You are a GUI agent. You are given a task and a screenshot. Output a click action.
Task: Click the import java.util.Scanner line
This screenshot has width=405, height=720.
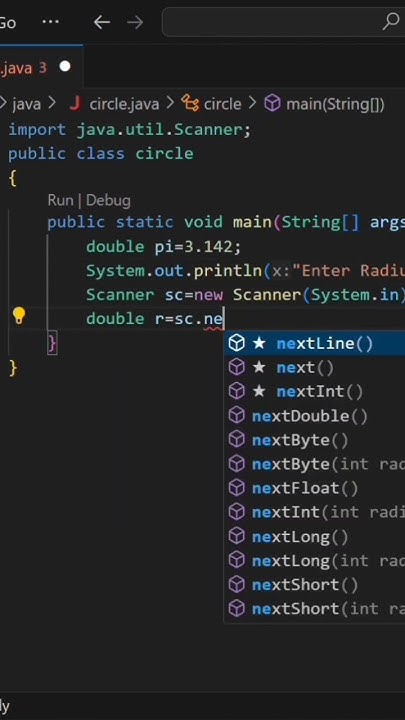[130, 130]
